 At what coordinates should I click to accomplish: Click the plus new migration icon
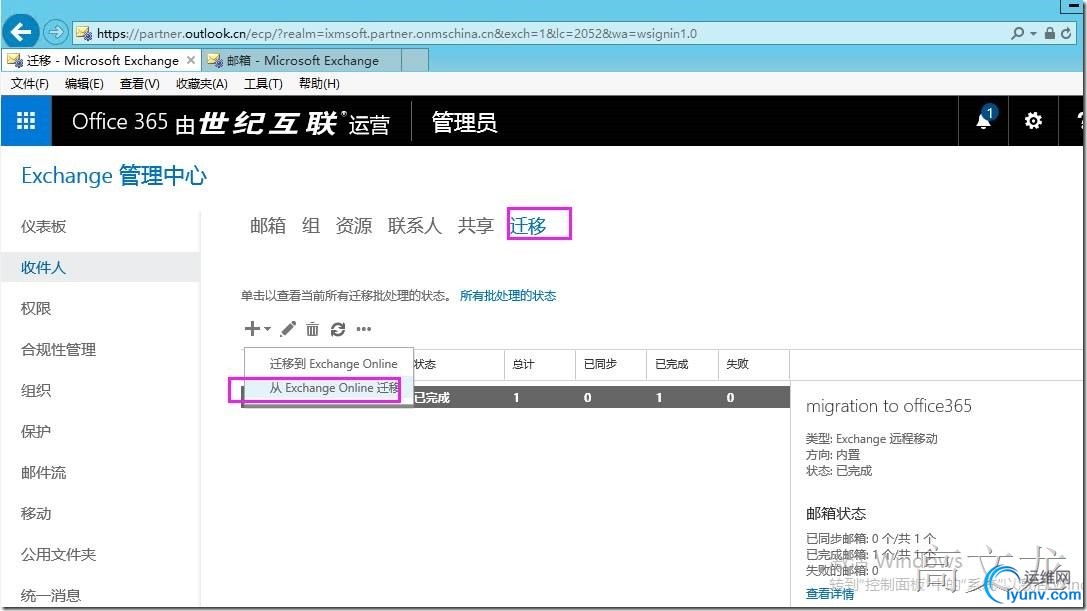[252, 328]
